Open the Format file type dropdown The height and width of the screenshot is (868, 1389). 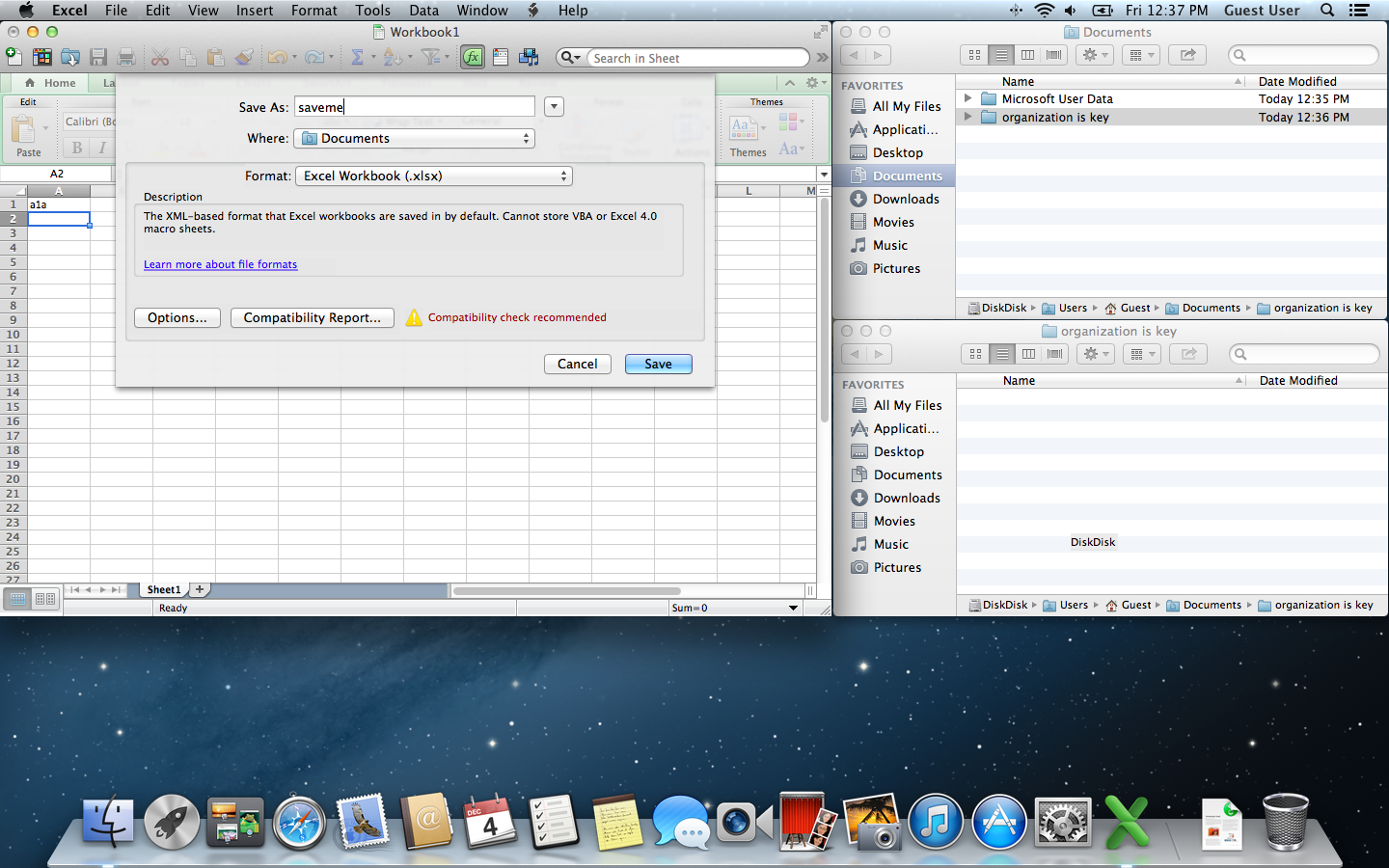click(433, 176)
